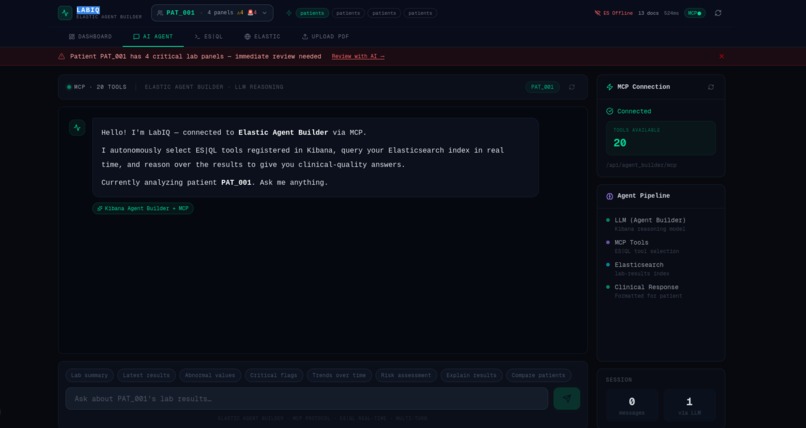Switch to the Dashboard tab
This screenshot has width=806, height=428.
(x=90, y=36)
